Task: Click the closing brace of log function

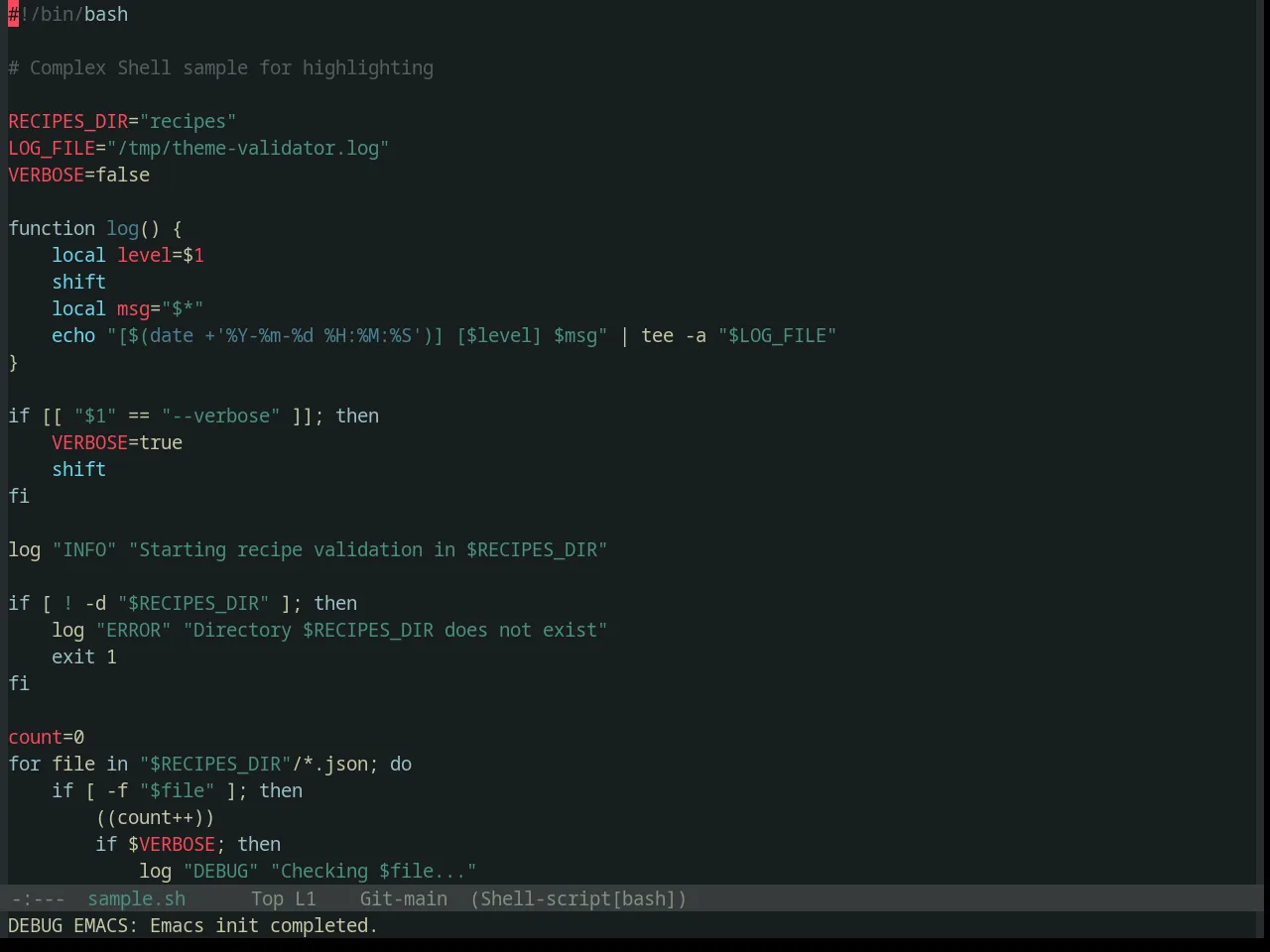Action: tap(13, 362)
